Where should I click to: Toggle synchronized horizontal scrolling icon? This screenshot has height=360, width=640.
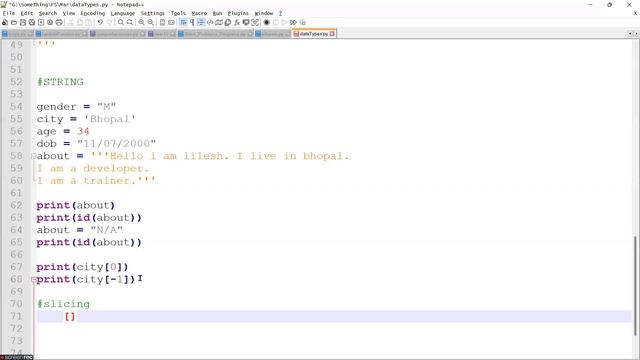coord(171,22)
